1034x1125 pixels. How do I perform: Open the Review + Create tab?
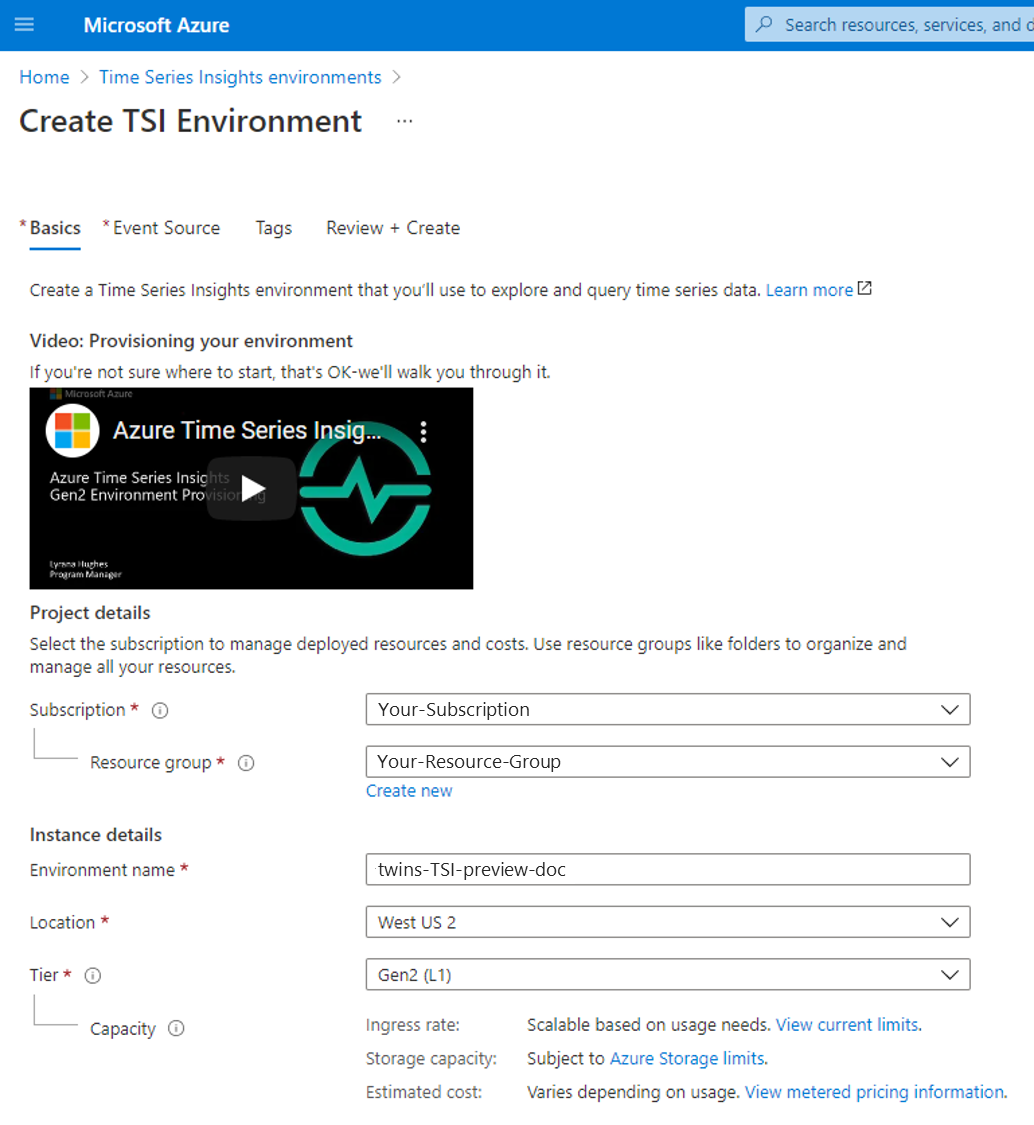(393, 228)
